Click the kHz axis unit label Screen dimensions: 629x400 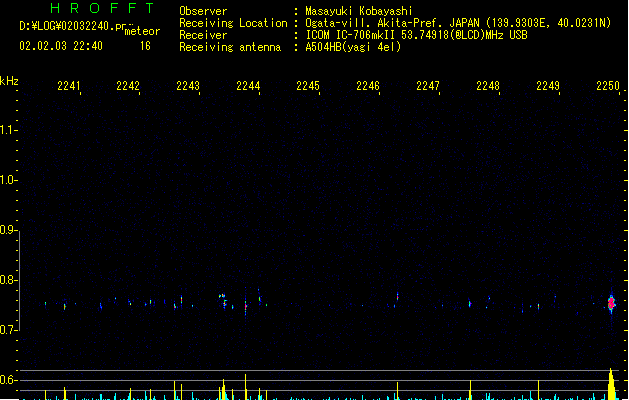[x=9, y=81]
